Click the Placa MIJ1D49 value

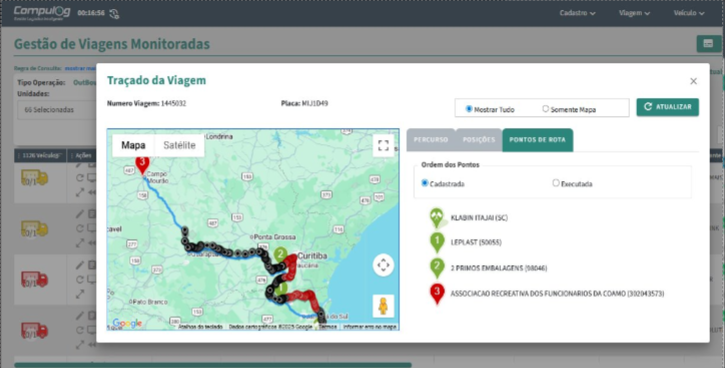point(315,103)
